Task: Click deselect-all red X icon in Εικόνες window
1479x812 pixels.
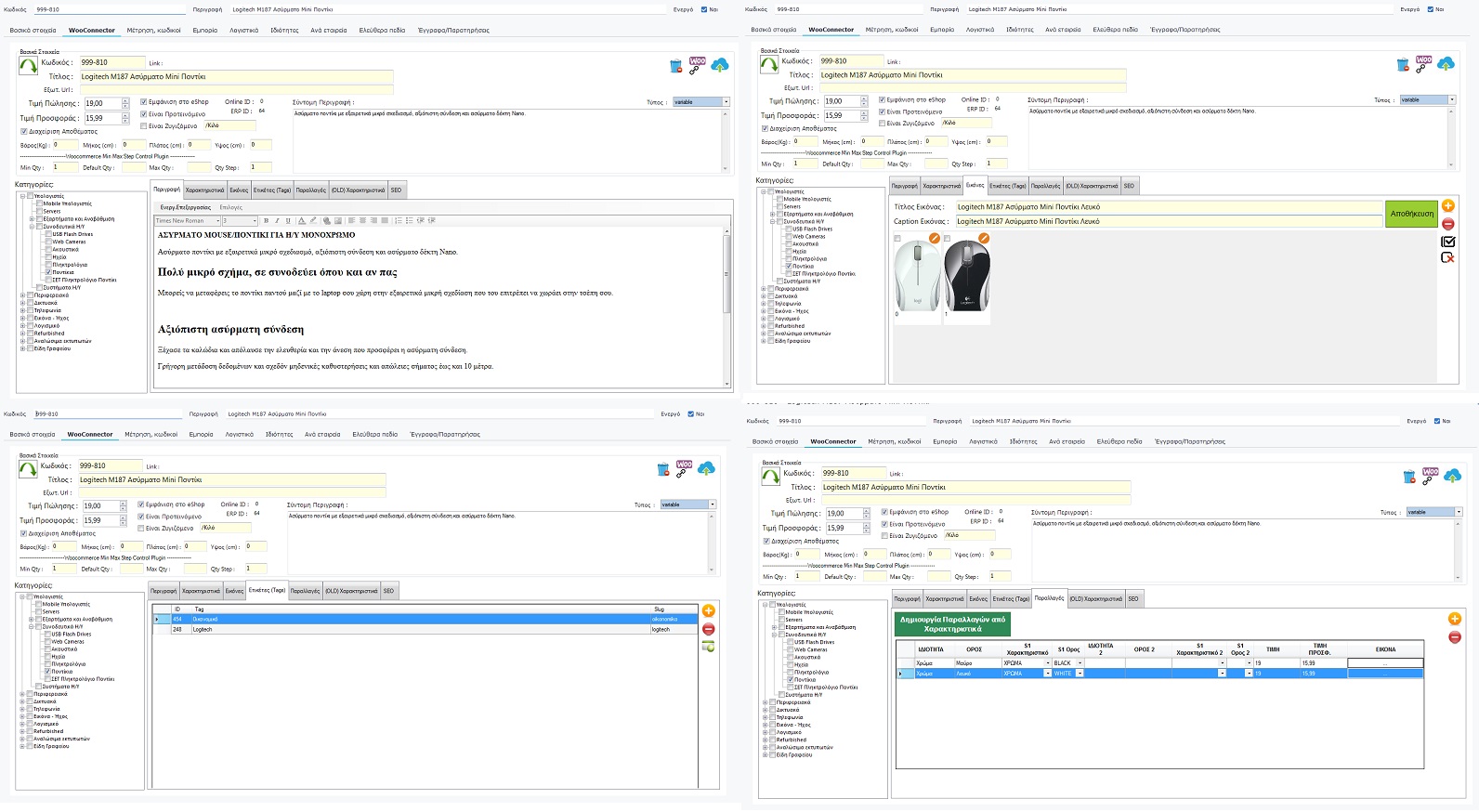Action: click(1447, 257)
